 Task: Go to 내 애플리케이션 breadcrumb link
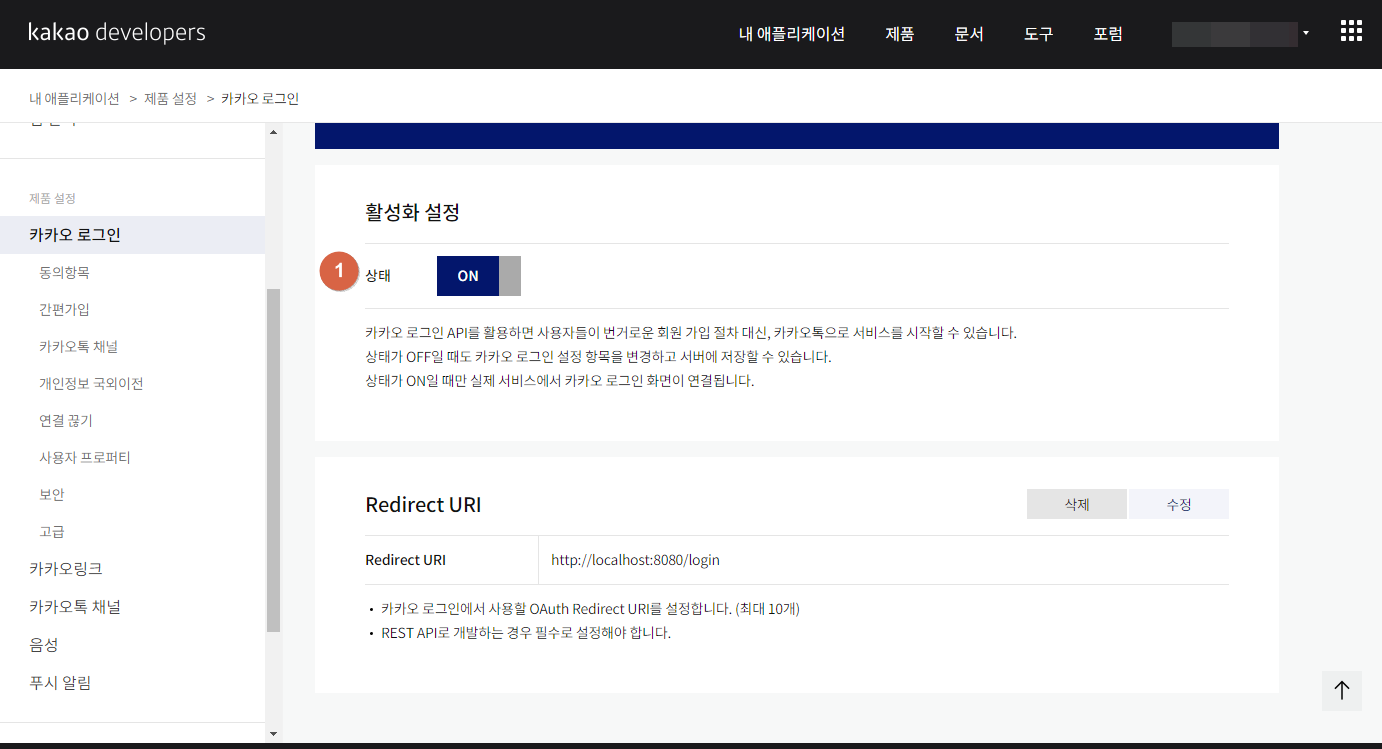click(74, 99)
